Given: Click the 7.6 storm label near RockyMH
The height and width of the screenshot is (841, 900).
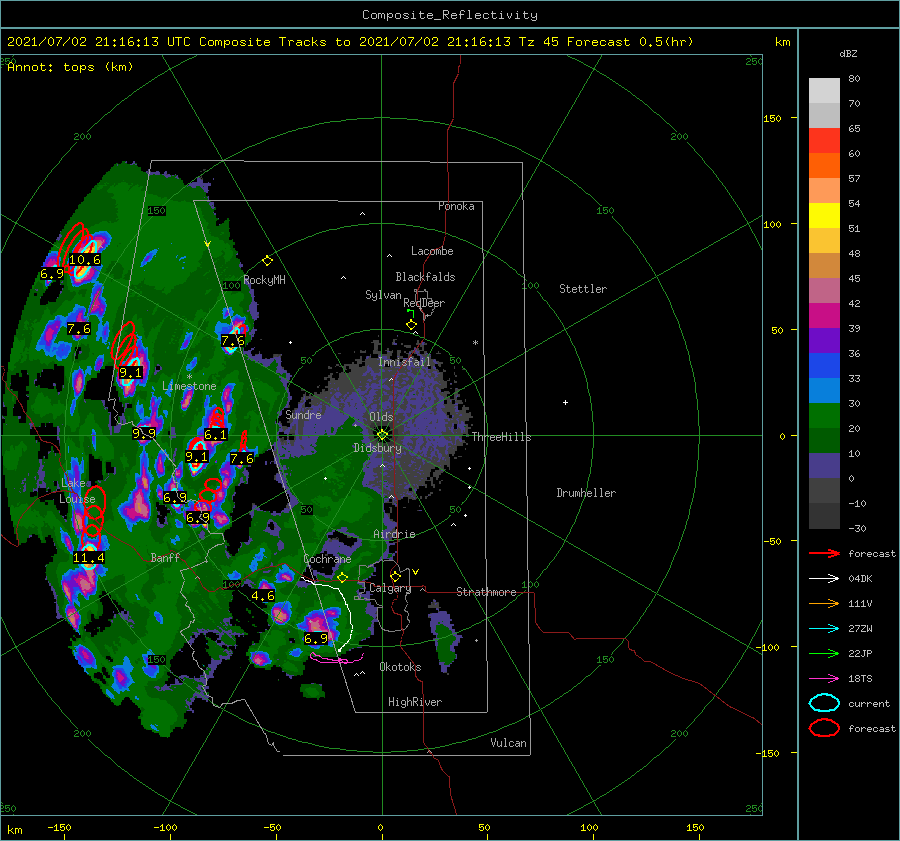Looking at the screenshot, I should pyautogui.click(x=232, y=340).
